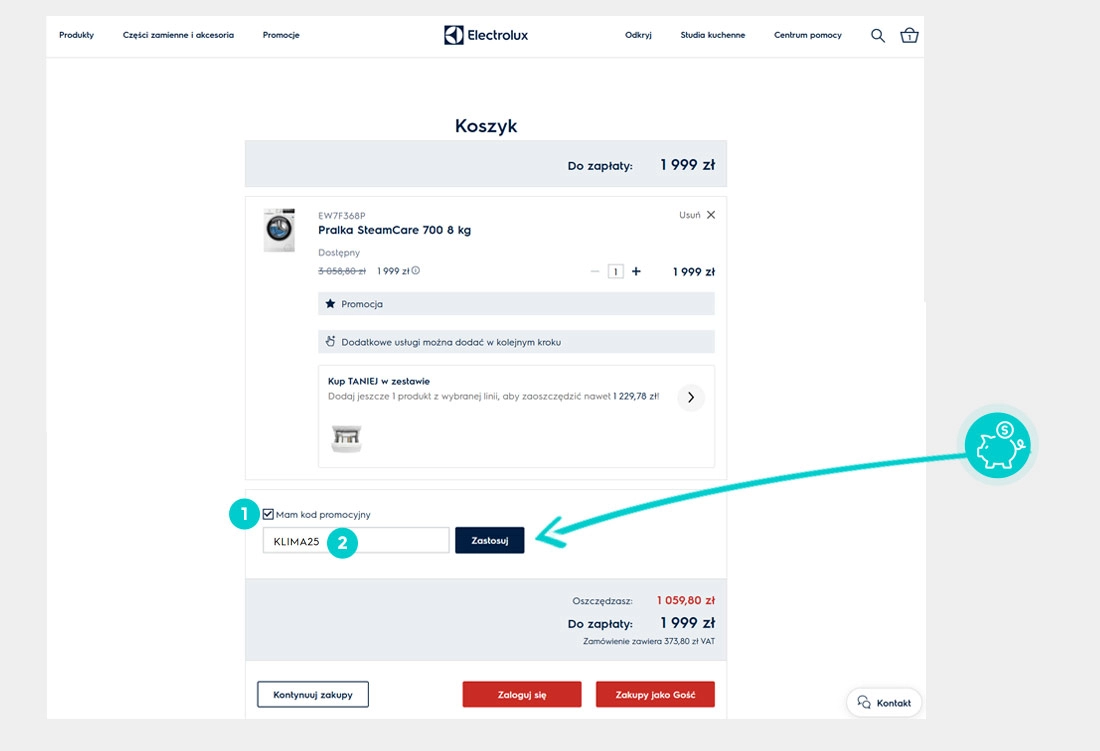Open the Produkty menu
The width and height of the screenshot is (1100, 751).
76,35
